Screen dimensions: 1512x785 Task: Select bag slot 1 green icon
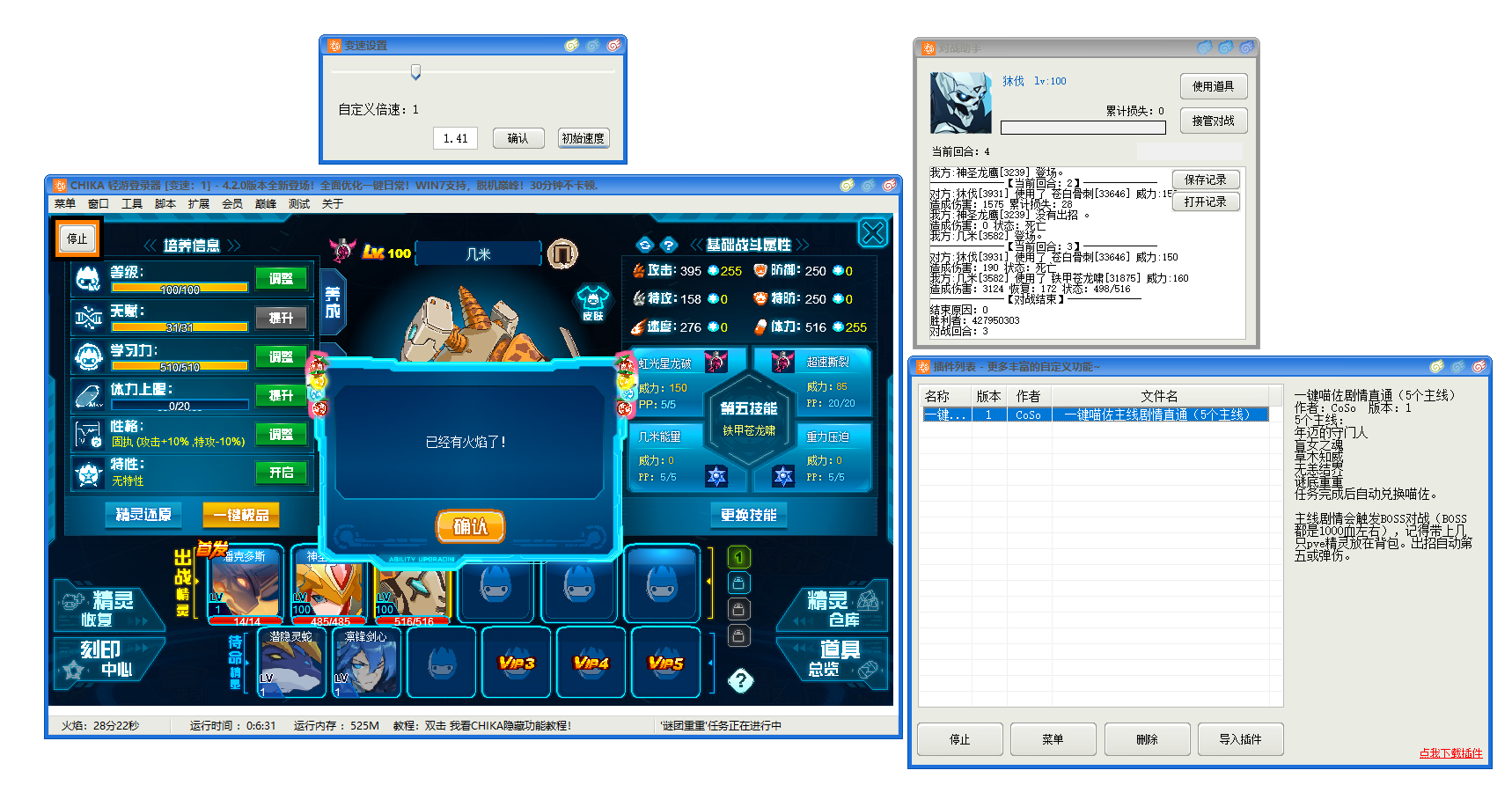739,557
